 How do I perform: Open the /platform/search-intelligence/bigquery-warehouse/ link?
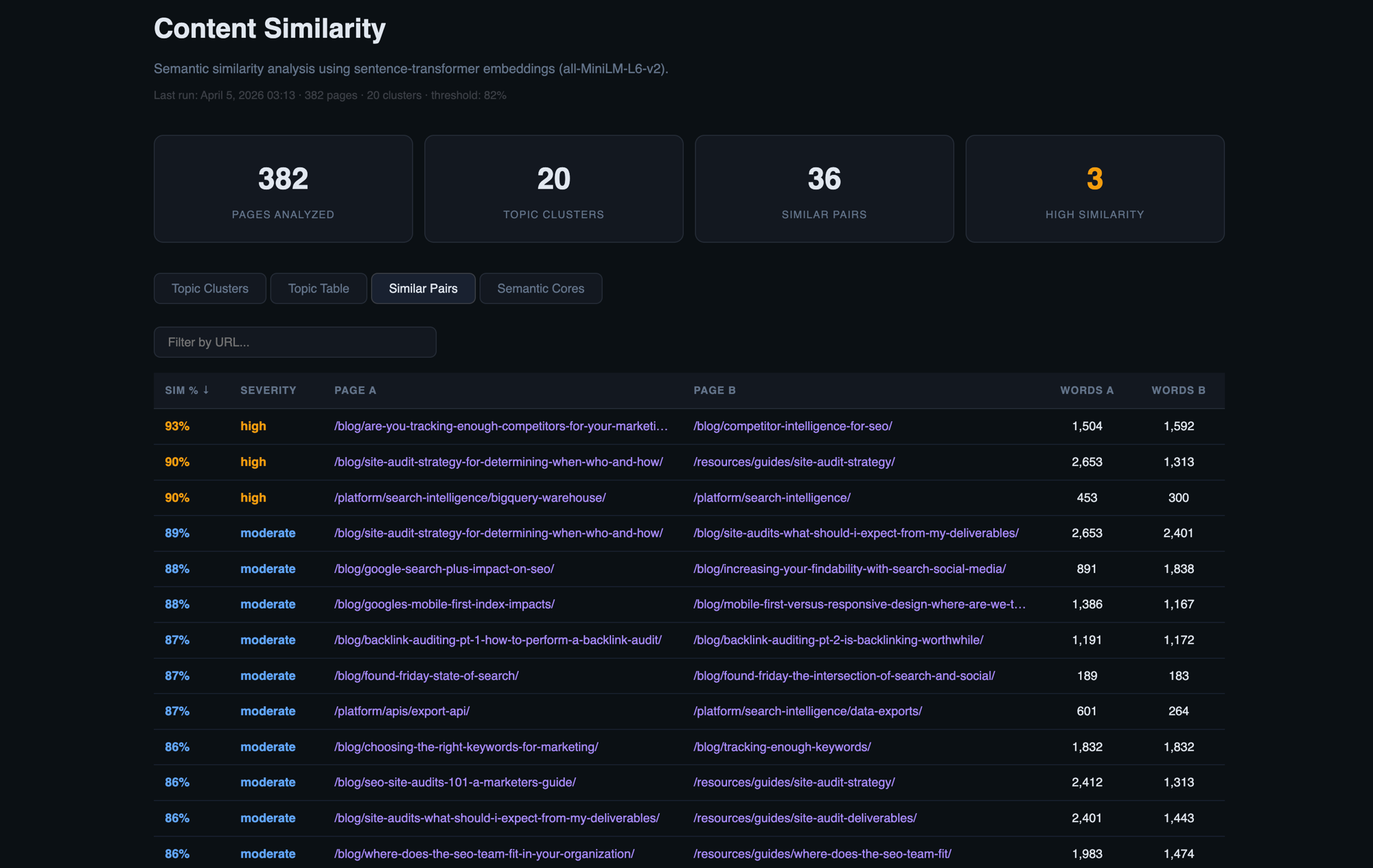(470, 497)
